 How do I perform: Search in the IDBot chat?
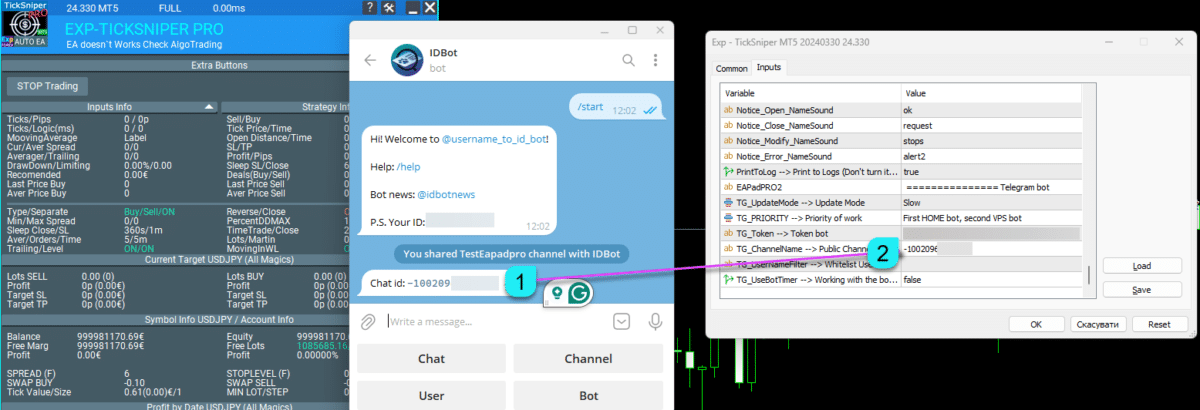tap(629, 60)
